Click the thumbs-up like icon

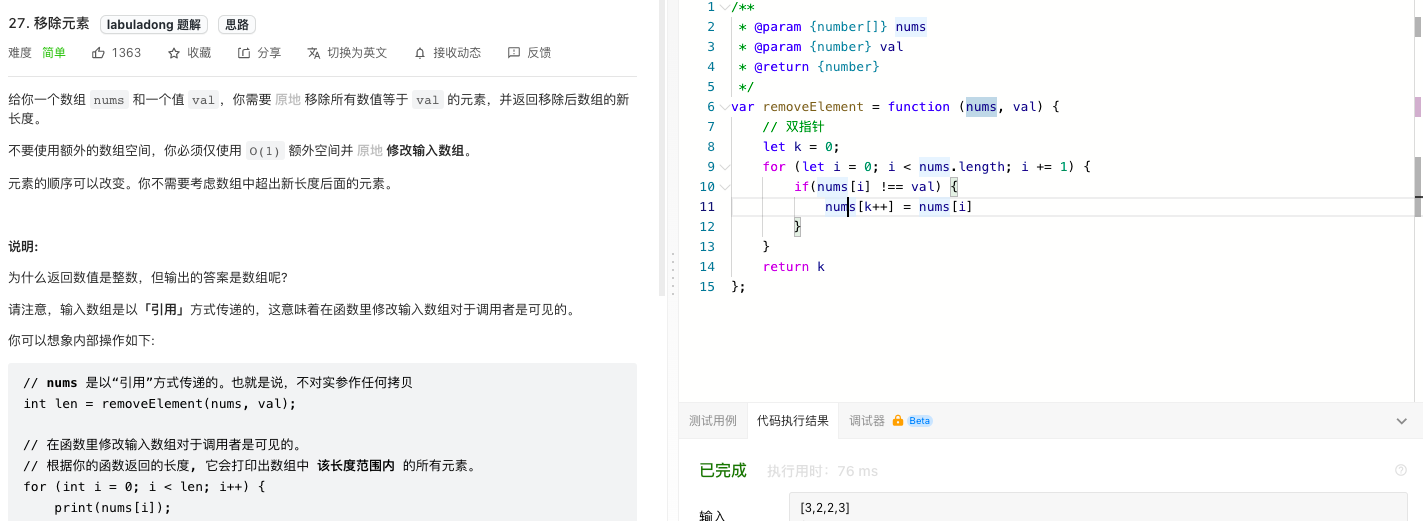pos(98,53)
